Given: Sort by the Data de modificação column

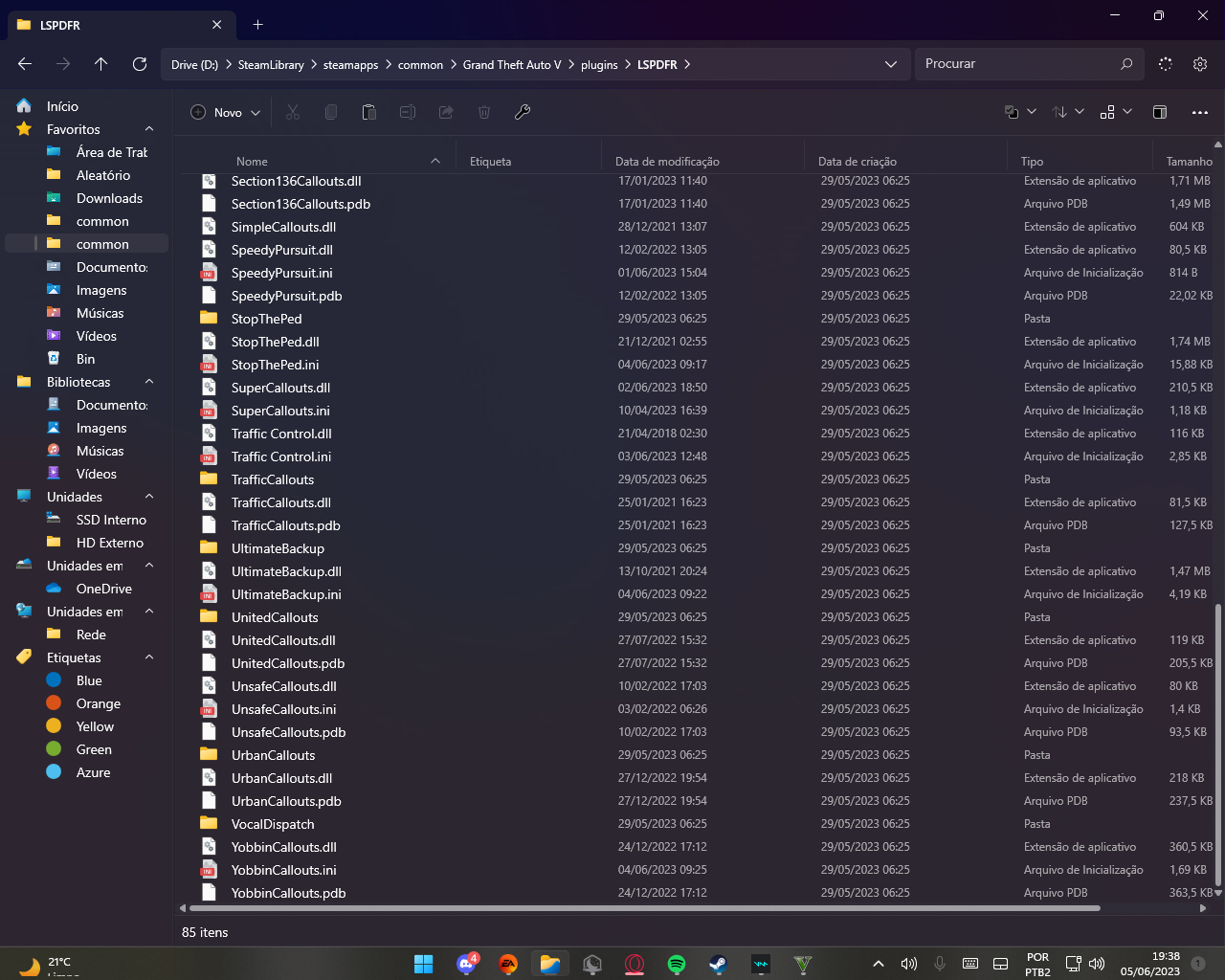Looking at the screenshot, I should (667, 162).
